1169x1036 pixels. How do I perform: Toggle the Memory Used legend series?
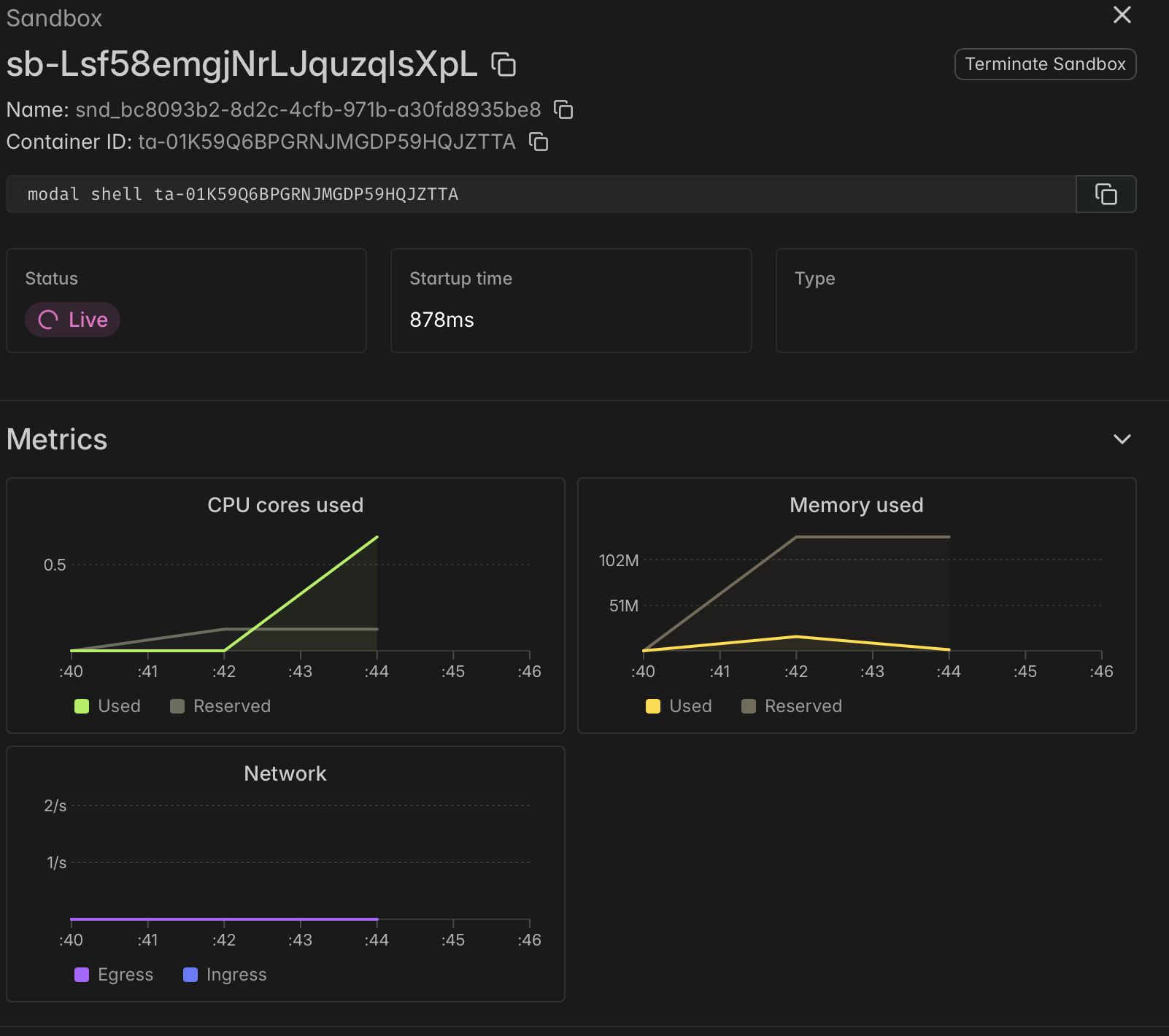(679, 706)
